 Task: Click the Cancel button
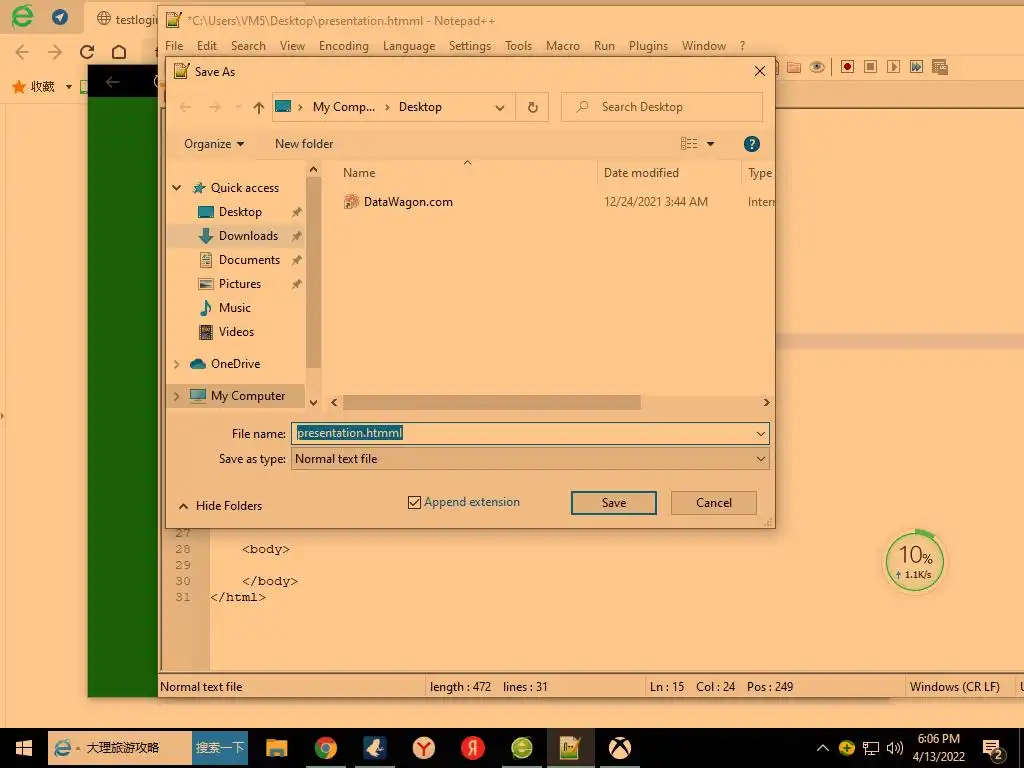tap(713, 503)
